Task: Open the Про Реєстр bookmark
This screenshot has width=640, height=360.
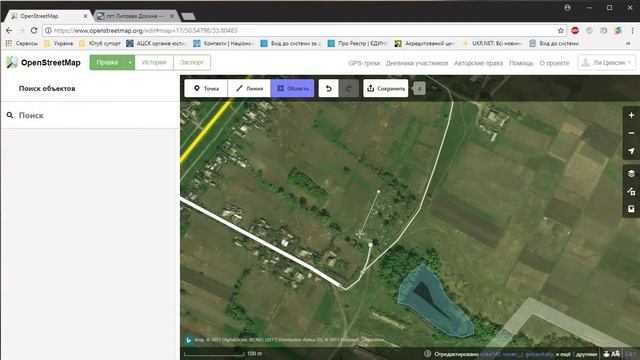Action: (x=358, y=43)
